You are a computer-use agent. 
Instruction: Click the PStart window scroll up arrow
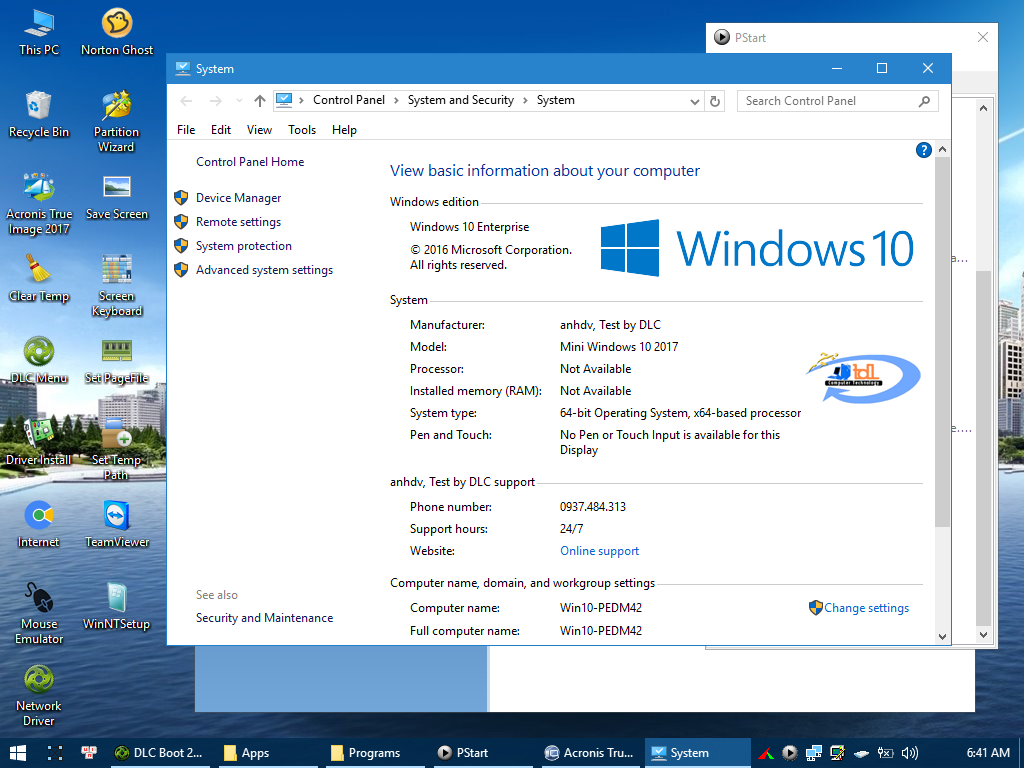pos(984,109)
